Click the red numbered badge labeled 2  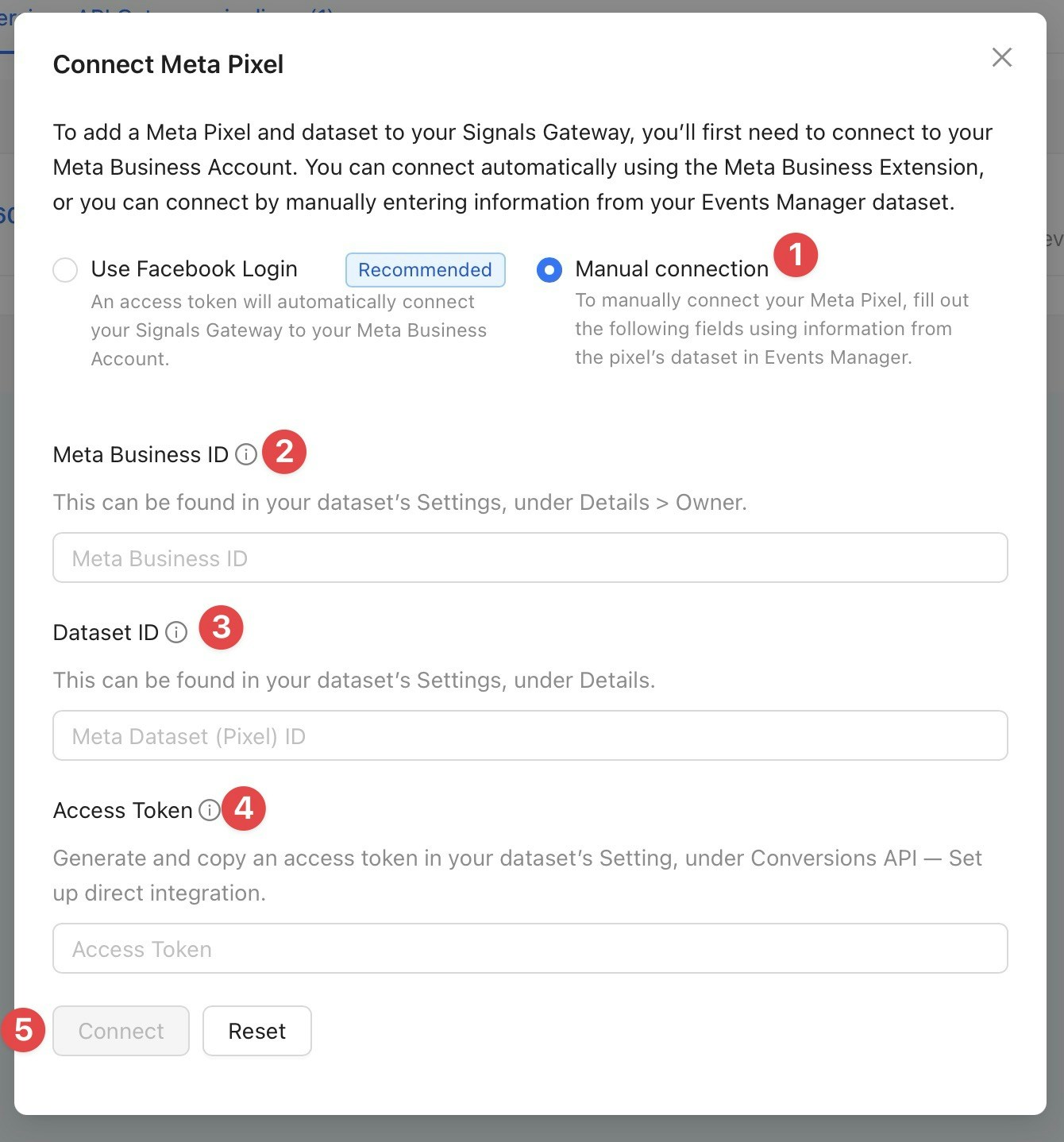click(283, 451)
